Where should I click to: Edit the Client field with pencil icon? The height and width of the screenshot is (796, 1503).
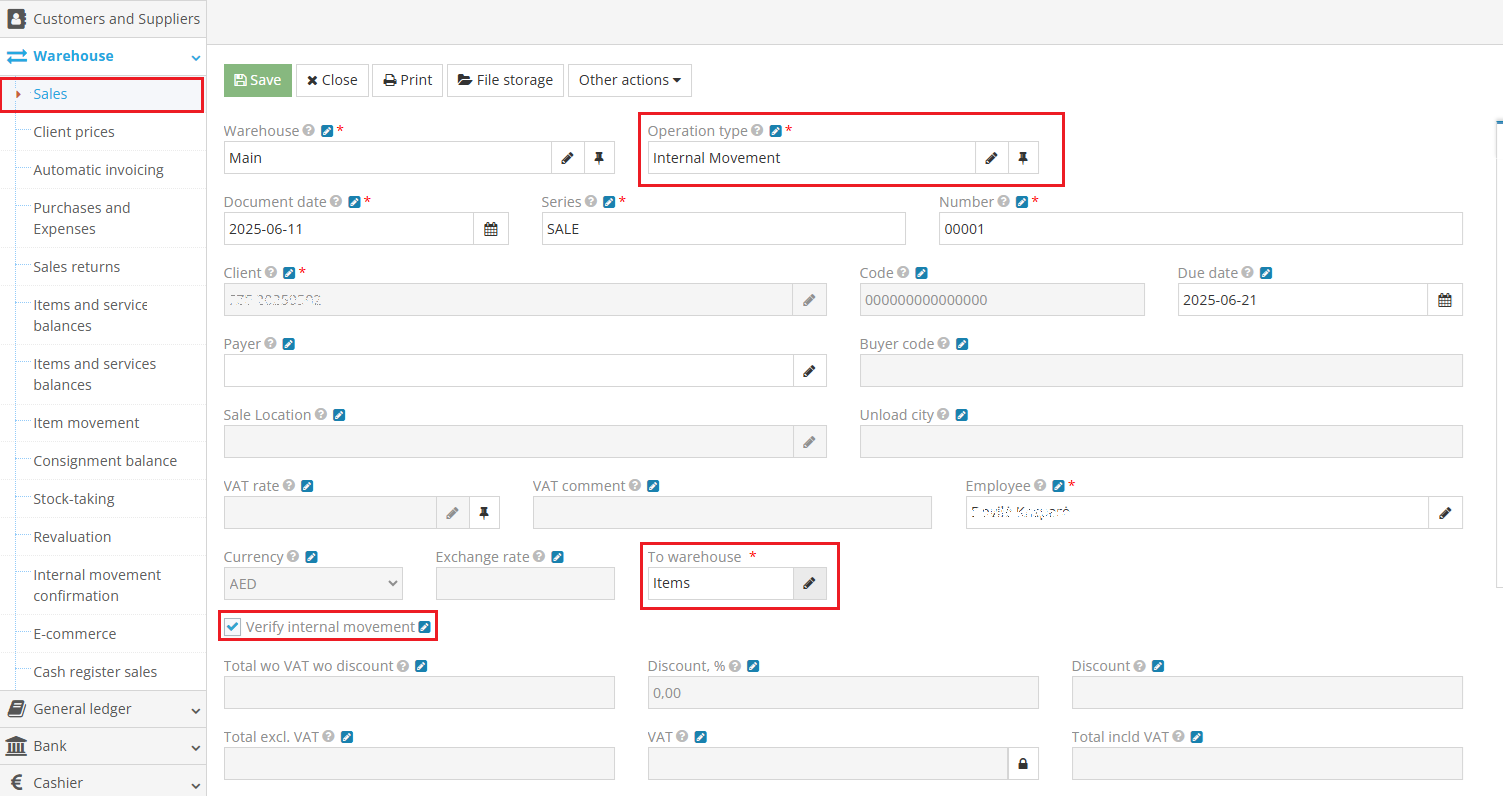tap(809, 299)
